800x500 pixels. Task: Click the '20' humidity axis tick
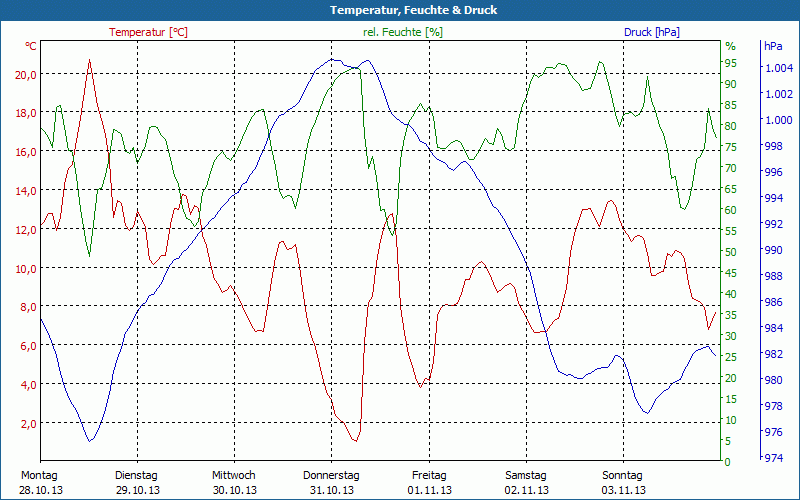pyautogui.click(x=731, y=378)
